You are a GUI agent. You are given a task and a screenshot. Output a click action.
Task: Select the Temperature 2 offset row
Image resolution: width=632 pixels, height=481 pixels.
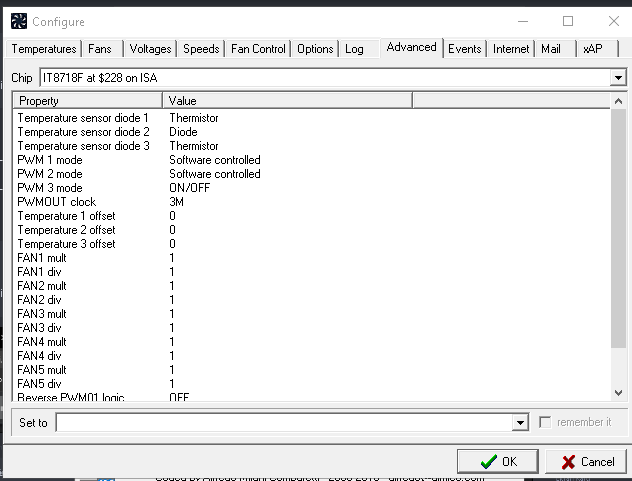(312, 230)
